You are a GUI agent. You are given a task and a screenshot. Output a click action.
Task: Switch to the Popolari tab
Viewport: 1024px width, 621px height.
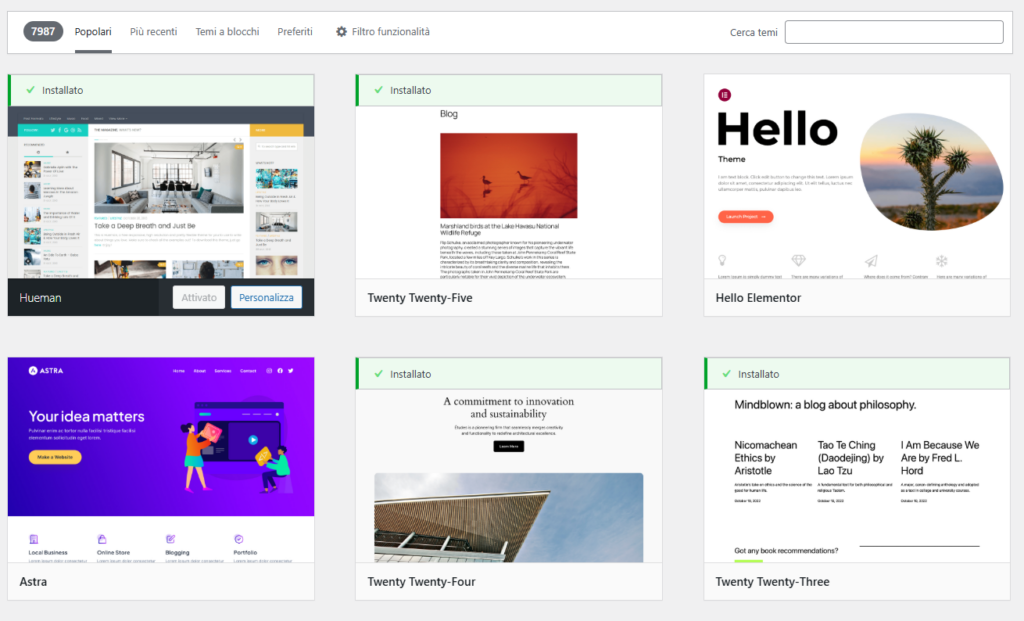click(93, 32)
